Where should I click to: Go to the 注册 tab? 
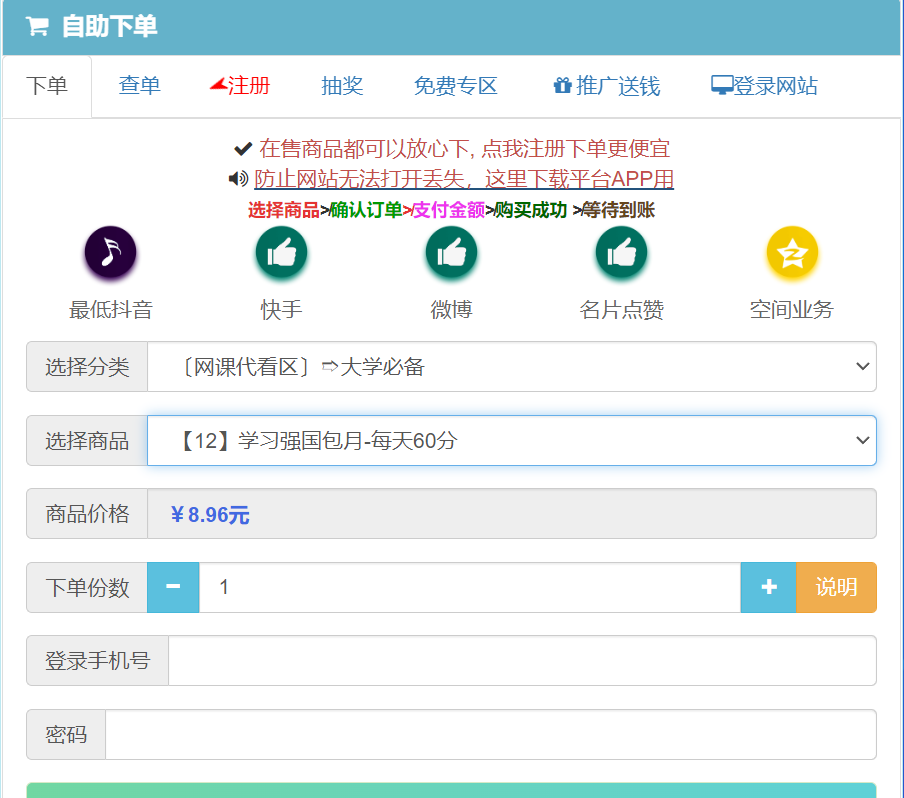coord(240,86)
